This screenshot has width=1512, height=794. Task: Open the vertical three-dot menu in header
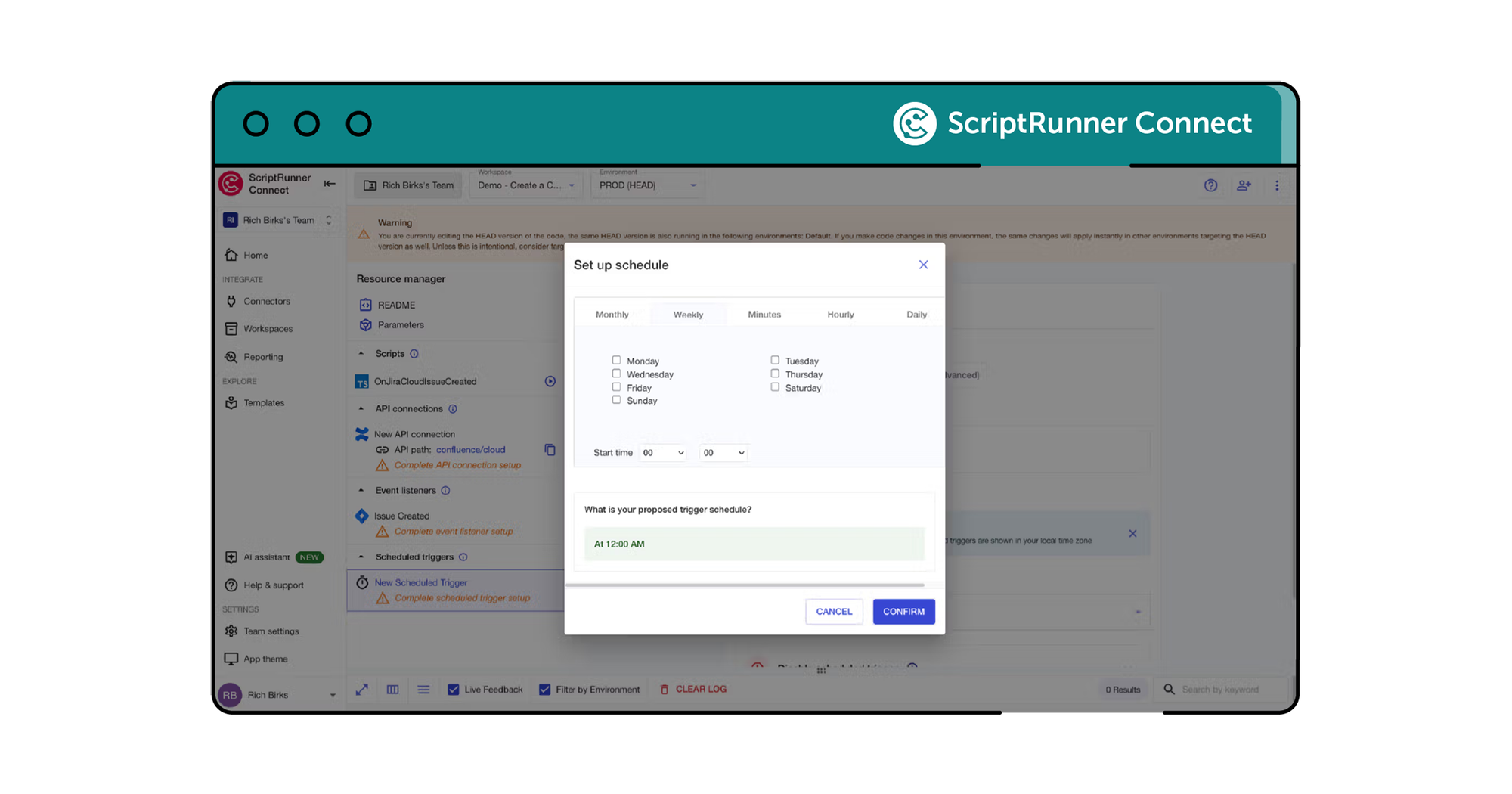[1277, 185]
